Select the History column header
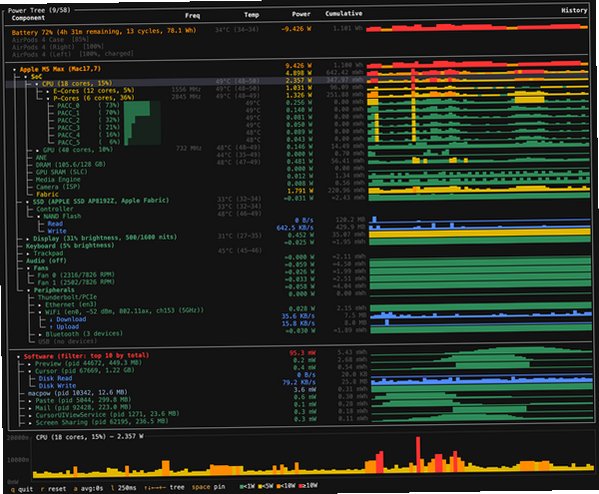Screen dimensions: 599x494 [574, 10]
